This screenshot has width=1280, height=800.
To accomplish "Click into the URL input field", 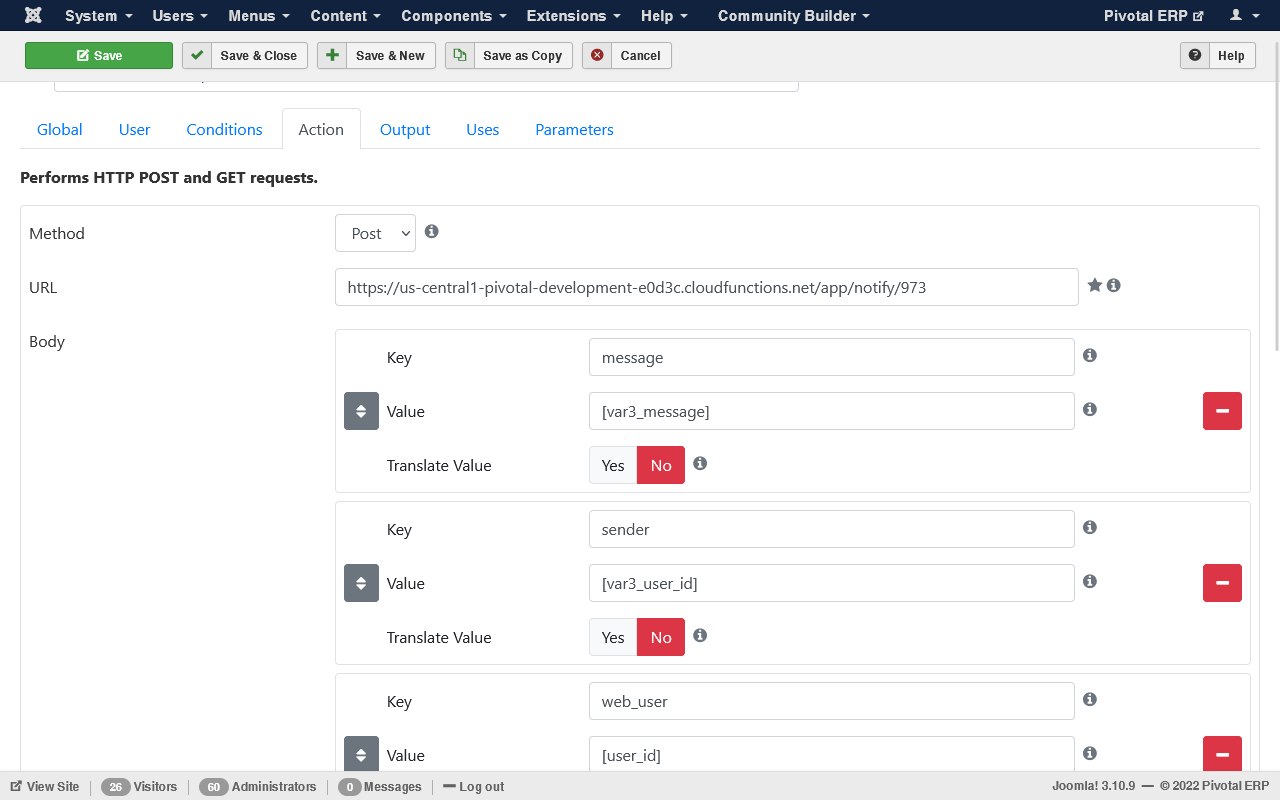I will coord(707,287).
